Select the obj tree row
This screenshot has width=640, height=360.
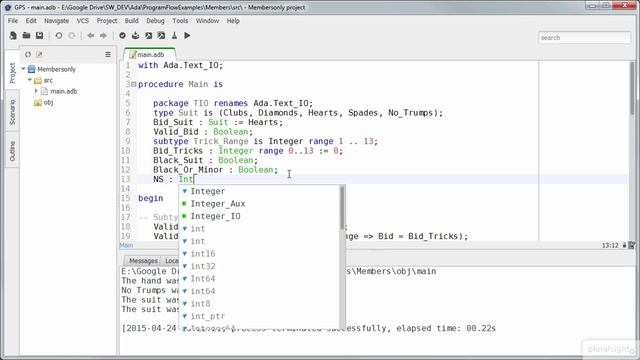point(48,102)
